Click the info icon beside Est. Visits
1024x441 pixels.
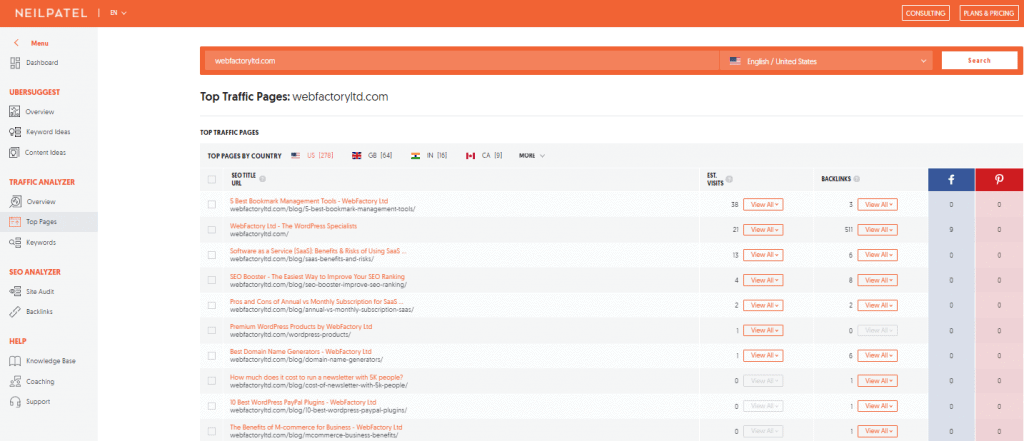click(729, 179)
